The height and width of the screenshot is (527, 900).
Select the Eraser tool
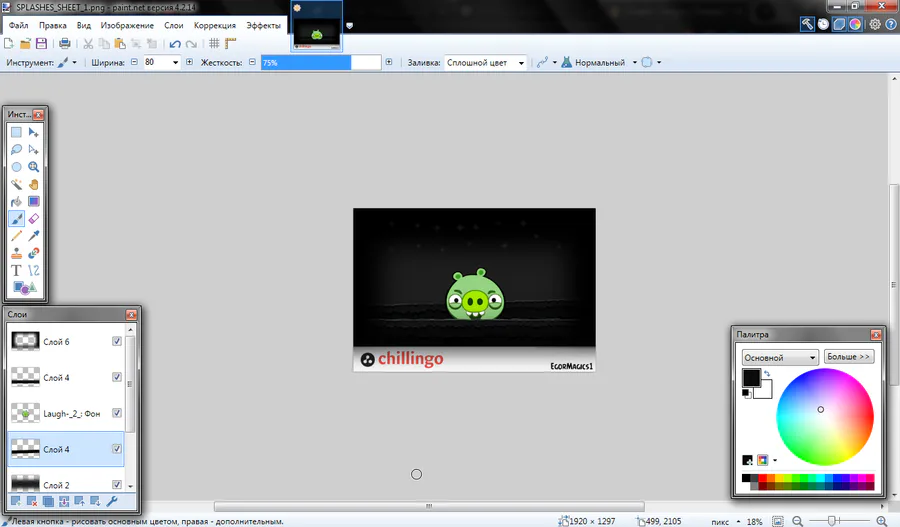point(34,218)
